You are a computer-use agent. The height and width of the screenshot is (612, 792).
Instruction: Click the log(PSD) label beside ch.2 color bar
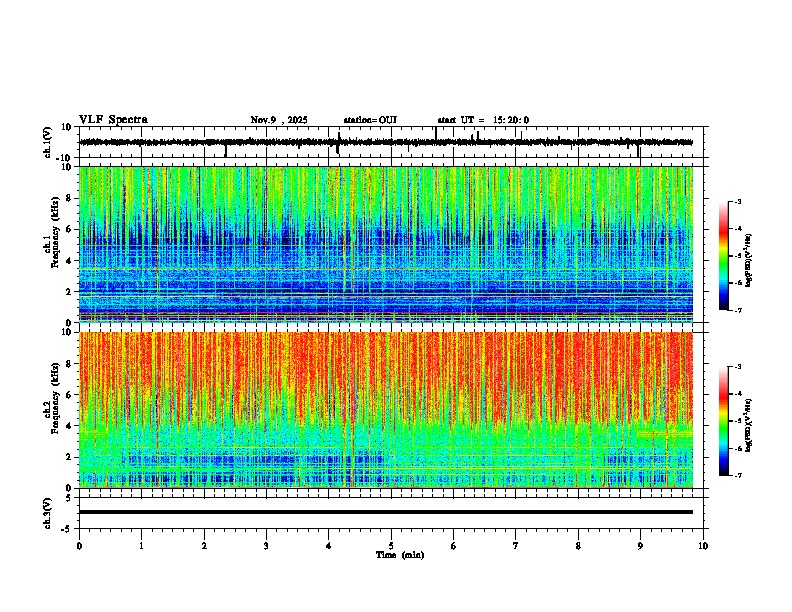pyautogui.click(x=749, y=425)
